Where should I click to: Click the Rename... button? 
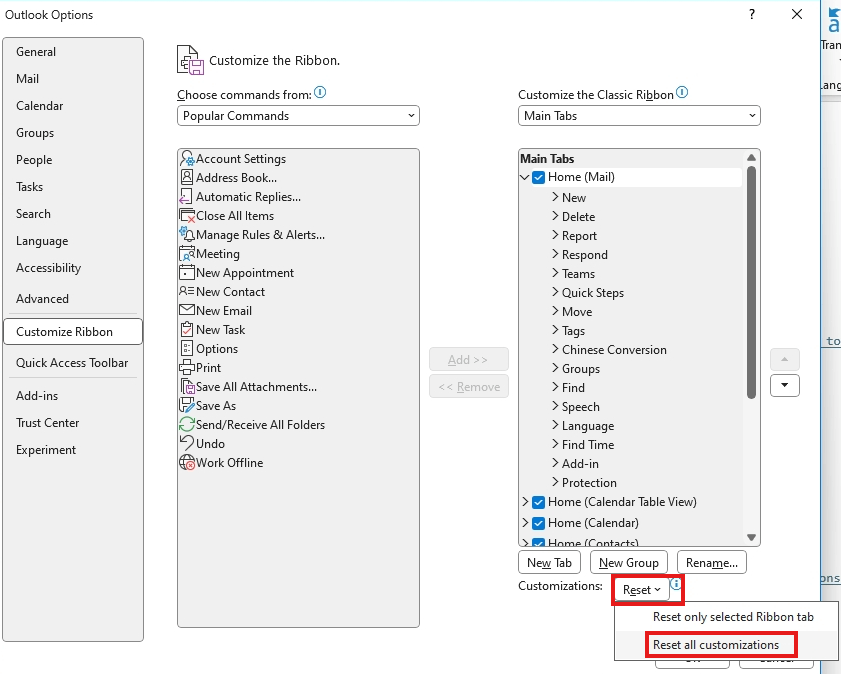pos(712,562)
